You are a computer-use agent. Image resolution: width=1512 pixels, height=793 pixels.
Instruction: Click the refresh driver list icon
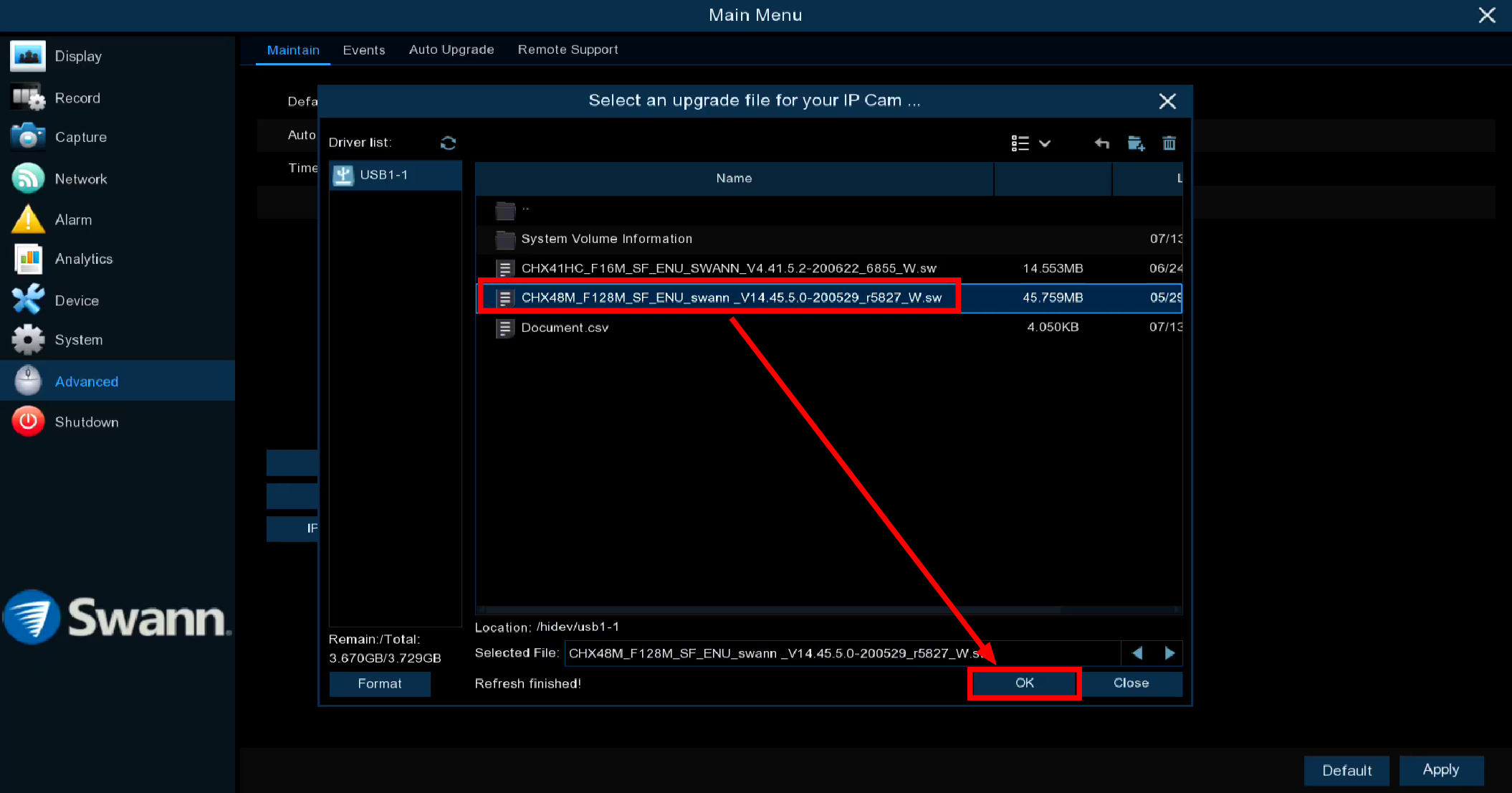[448, 143]
